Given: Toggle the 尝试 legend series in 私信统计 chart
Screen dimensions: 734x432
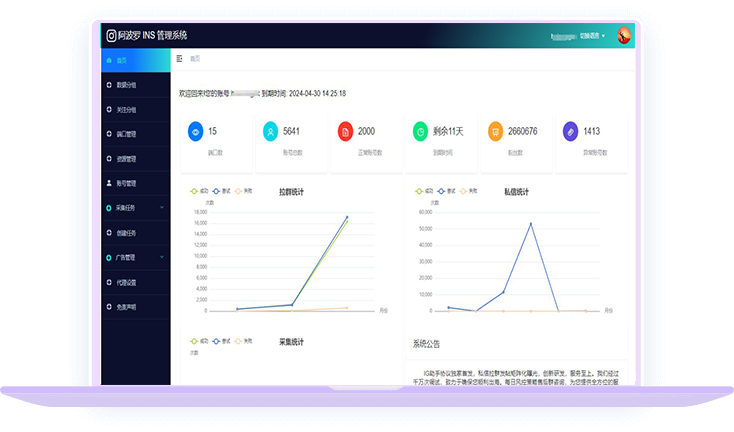Looking at the screenshot, I should [x=447, y=190].
